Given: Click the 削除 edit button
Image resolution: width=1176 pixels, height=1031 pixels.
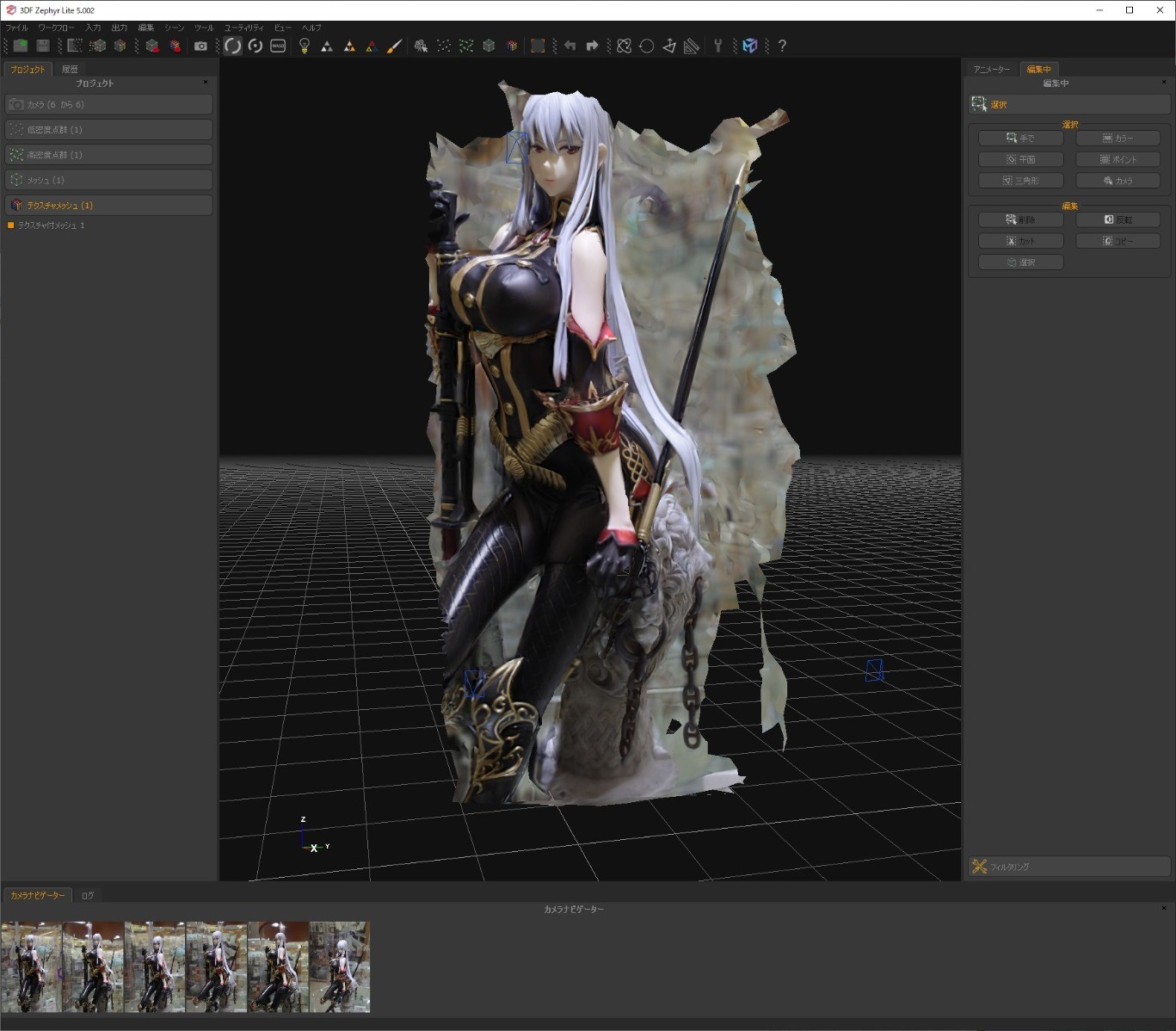Looking at the screenshot, I should click(1020, 219).
